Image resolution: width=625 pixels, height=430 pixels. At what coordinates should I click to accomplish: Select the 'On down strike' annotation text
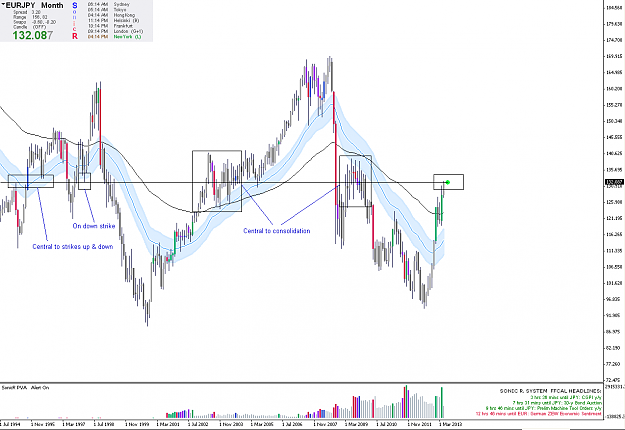[x=94, y=226]
